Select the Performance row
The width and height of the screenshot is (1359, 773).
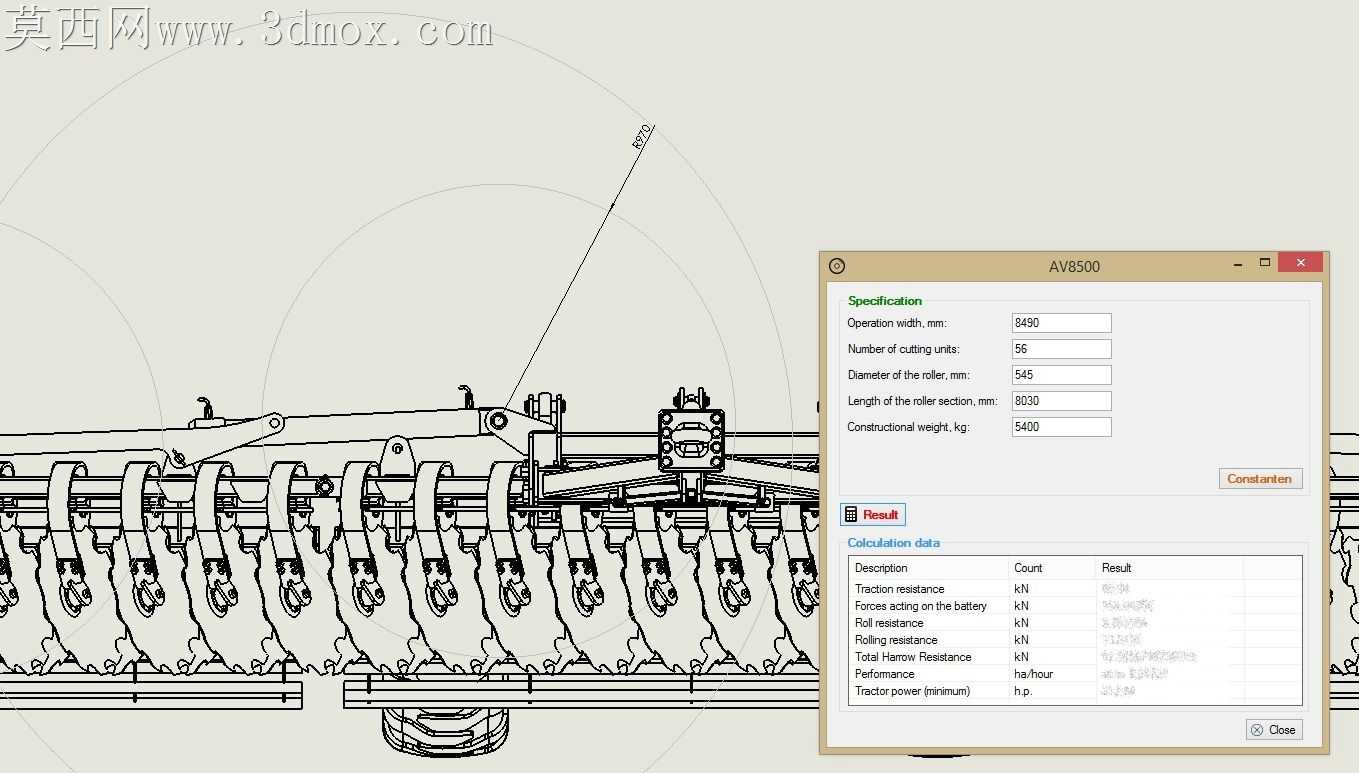1075,674
